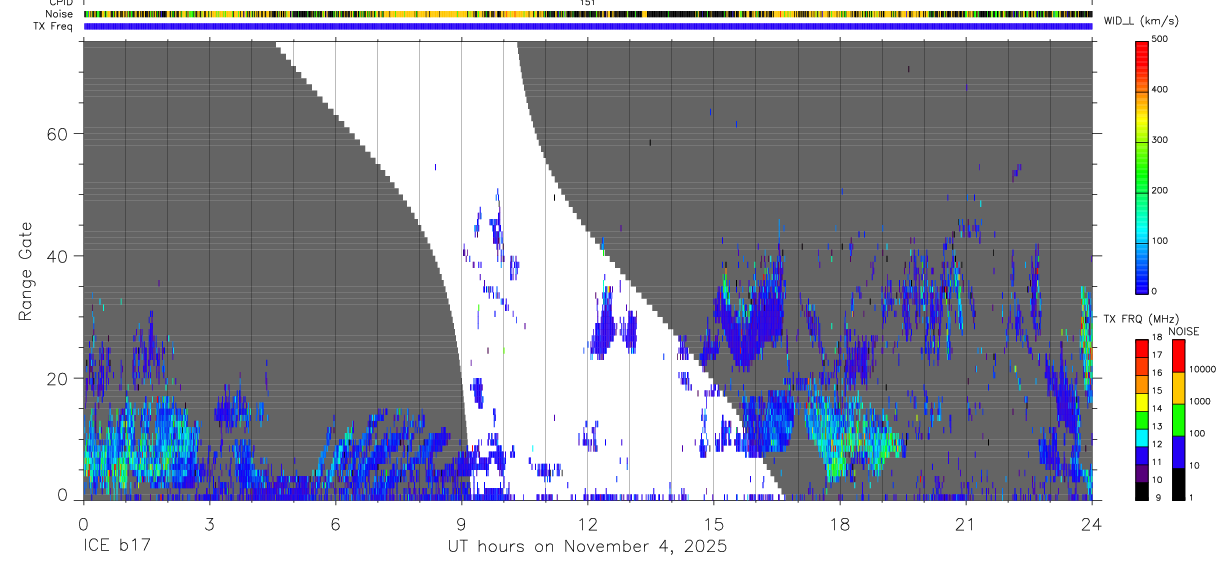Click the 100 tick on width colorbar
The height and width of the screenshot is (567, 1228).
1160,241
